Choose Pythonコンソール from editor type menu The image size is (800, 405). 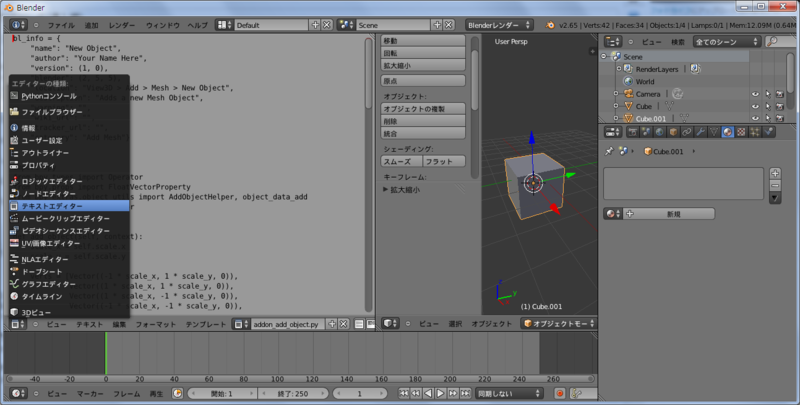click(x=69, y=96)
